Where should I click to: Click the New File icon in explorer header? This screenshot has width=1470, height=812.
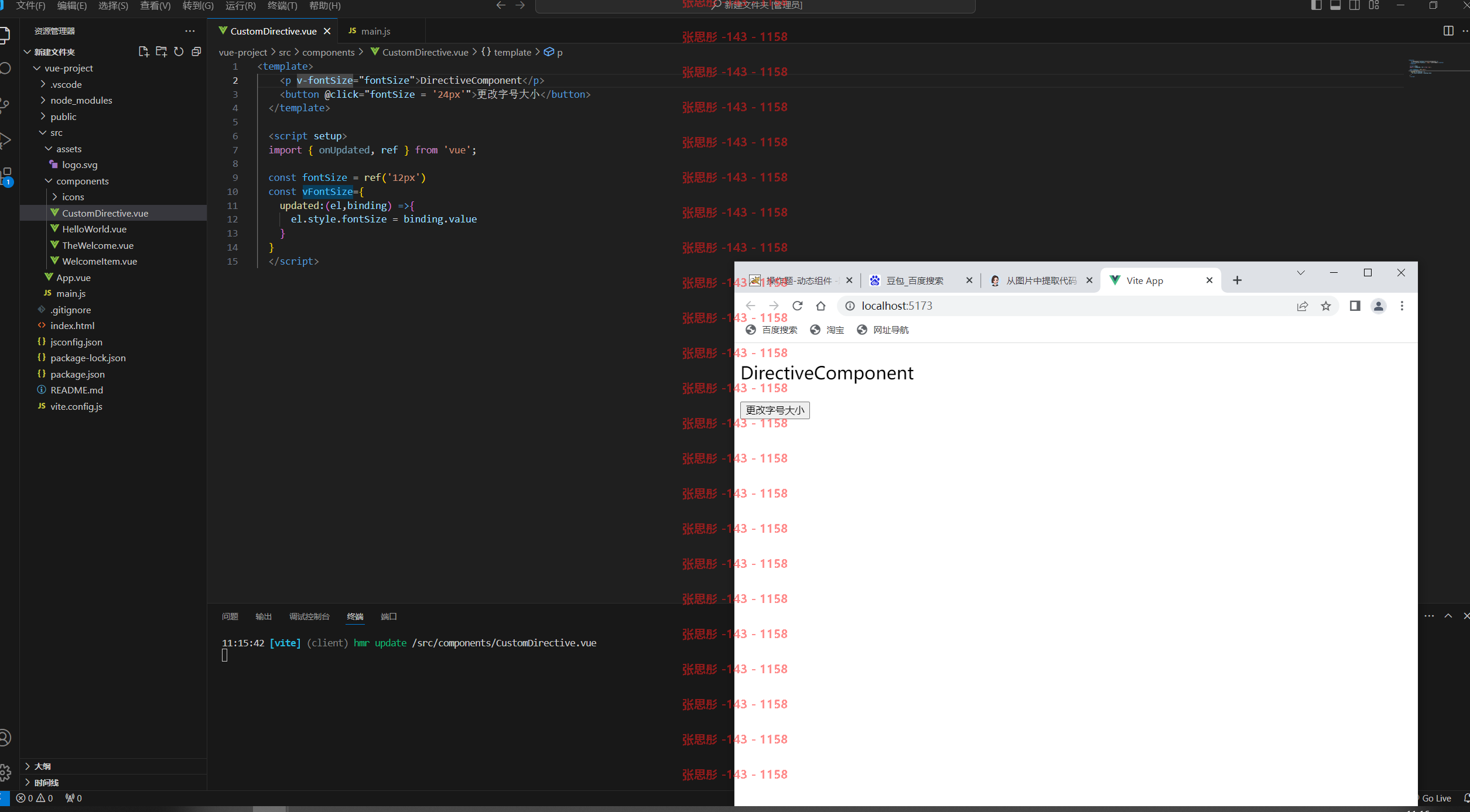(x=143, y=52)
